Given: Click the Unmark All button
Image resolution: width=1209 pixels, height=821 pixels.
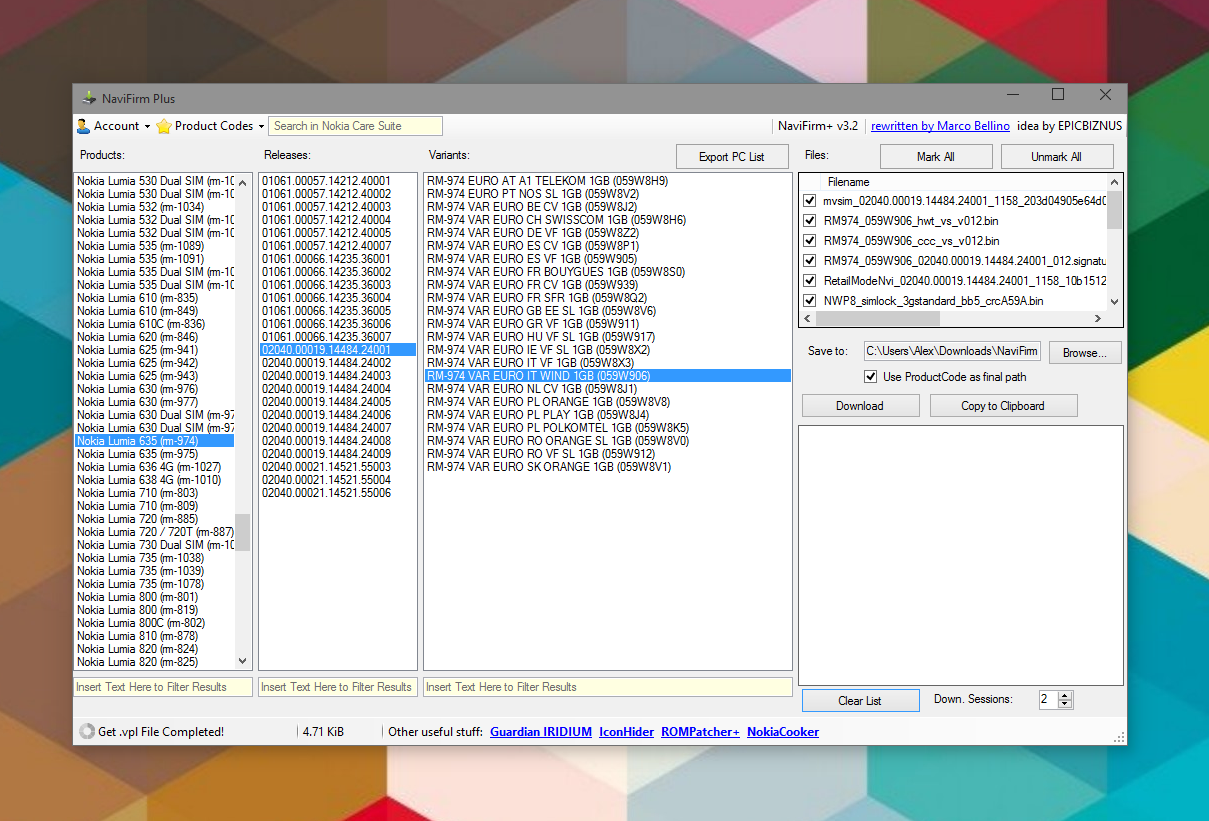Looking at the screenshot, I should (1057, 157).
